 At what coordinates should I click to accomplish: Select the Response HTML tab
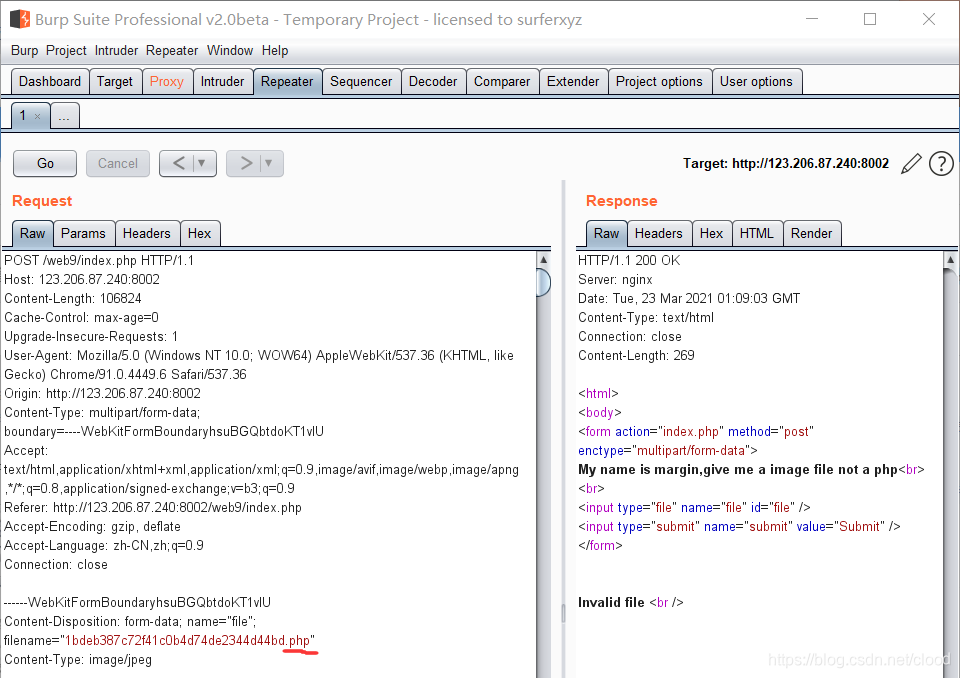click(757, 233)
